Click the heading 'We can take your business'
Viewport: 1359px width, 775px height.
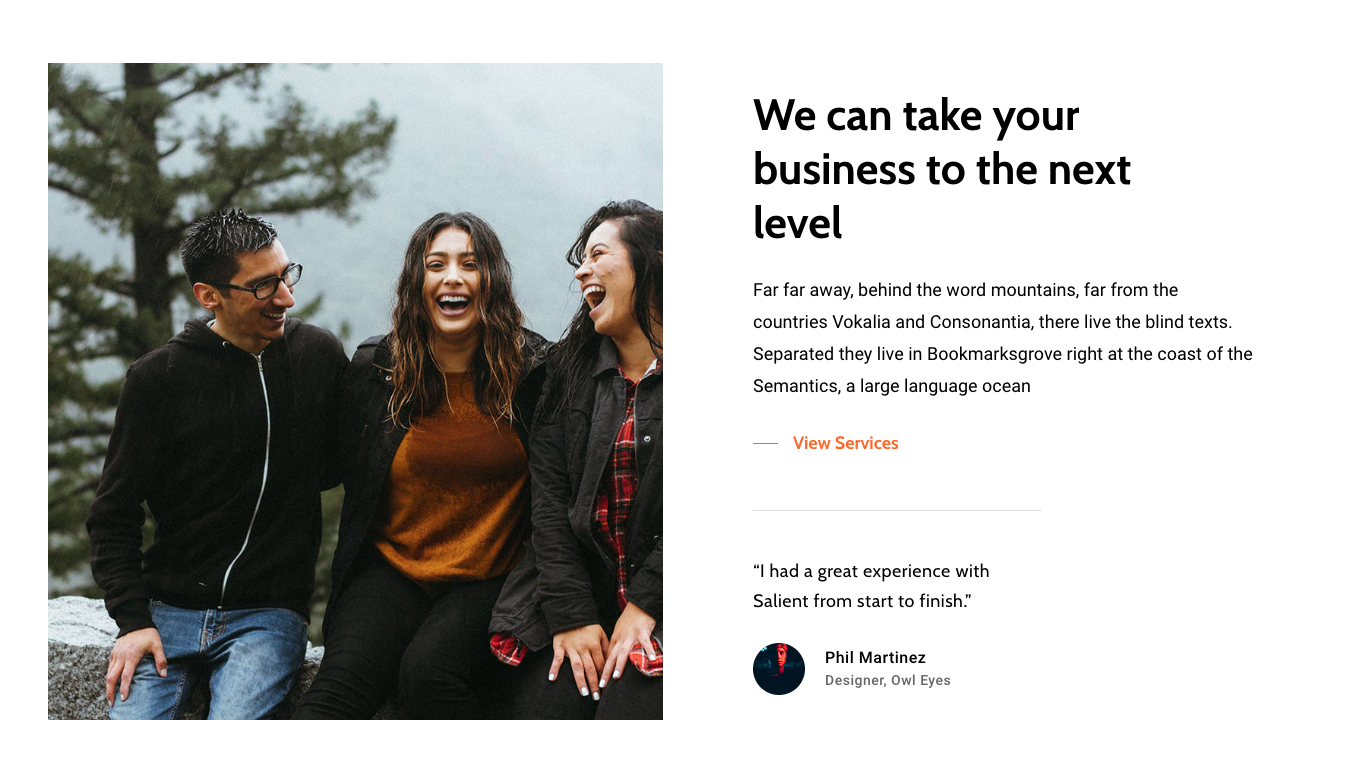click(941, 169)
